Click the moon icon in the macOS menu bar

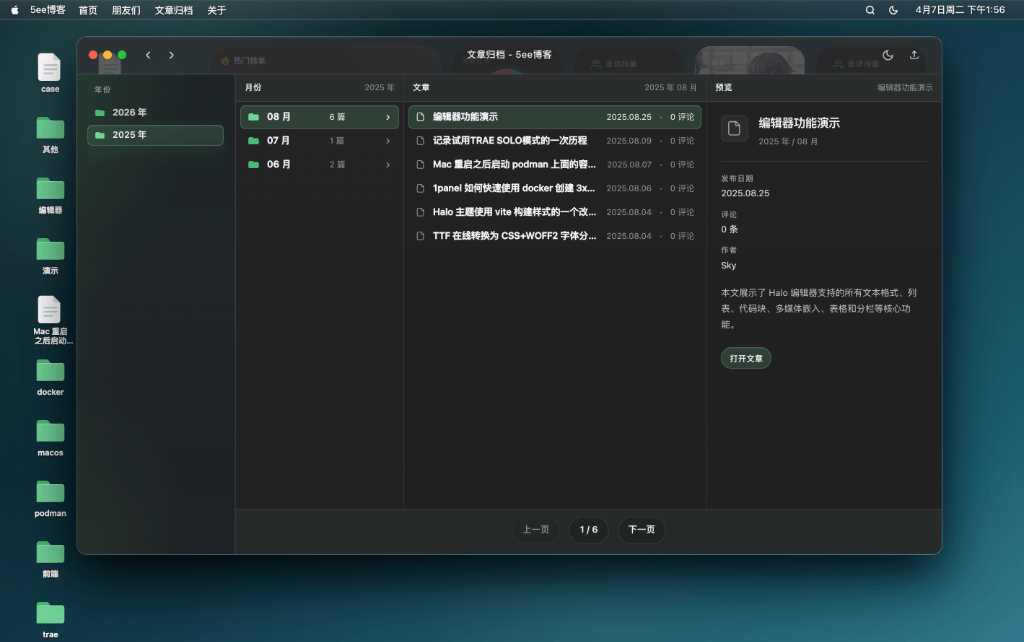click(893, 10)
